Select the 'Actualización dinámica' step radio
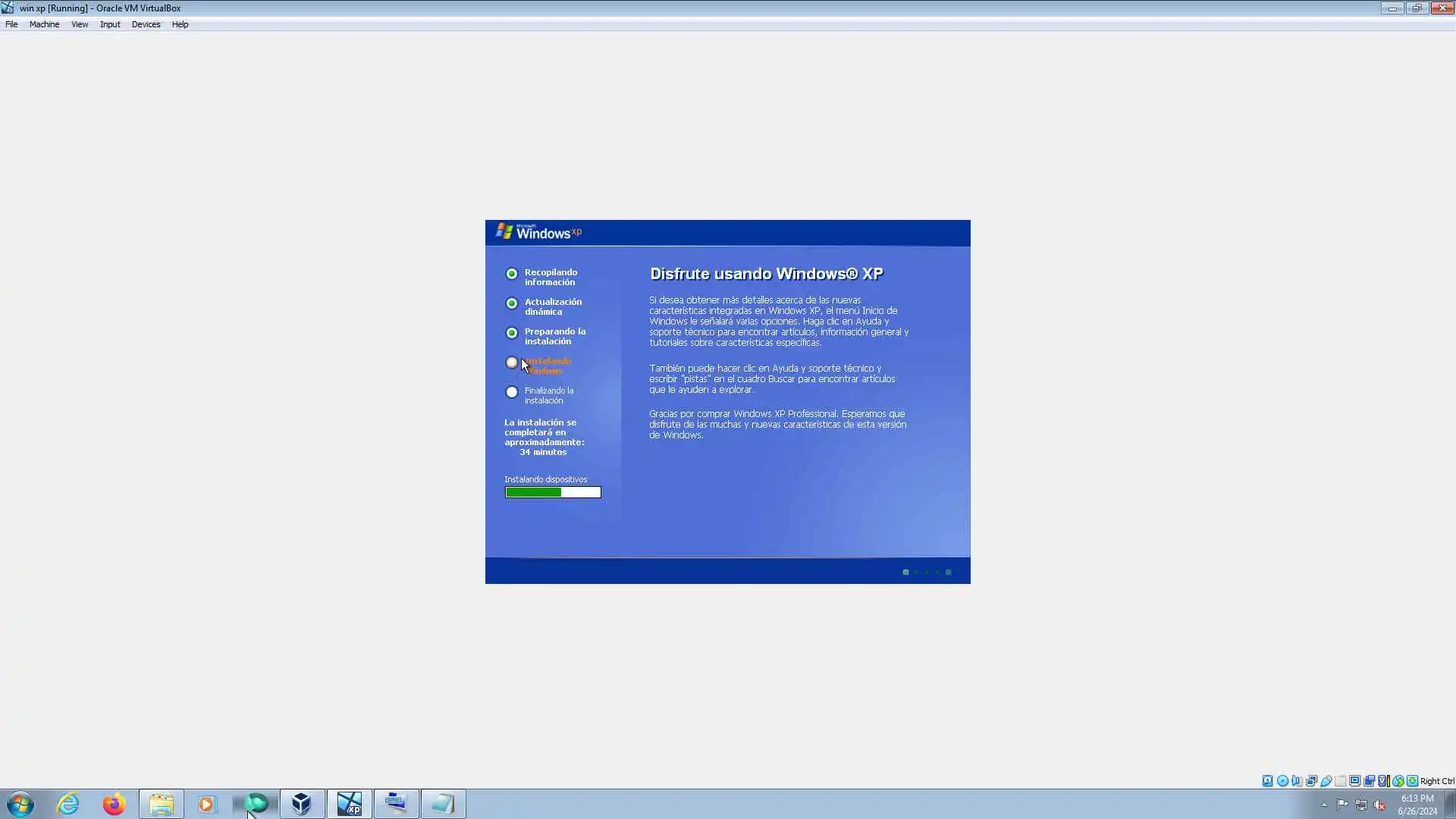 pyautogui.click(x=512, y=303)
